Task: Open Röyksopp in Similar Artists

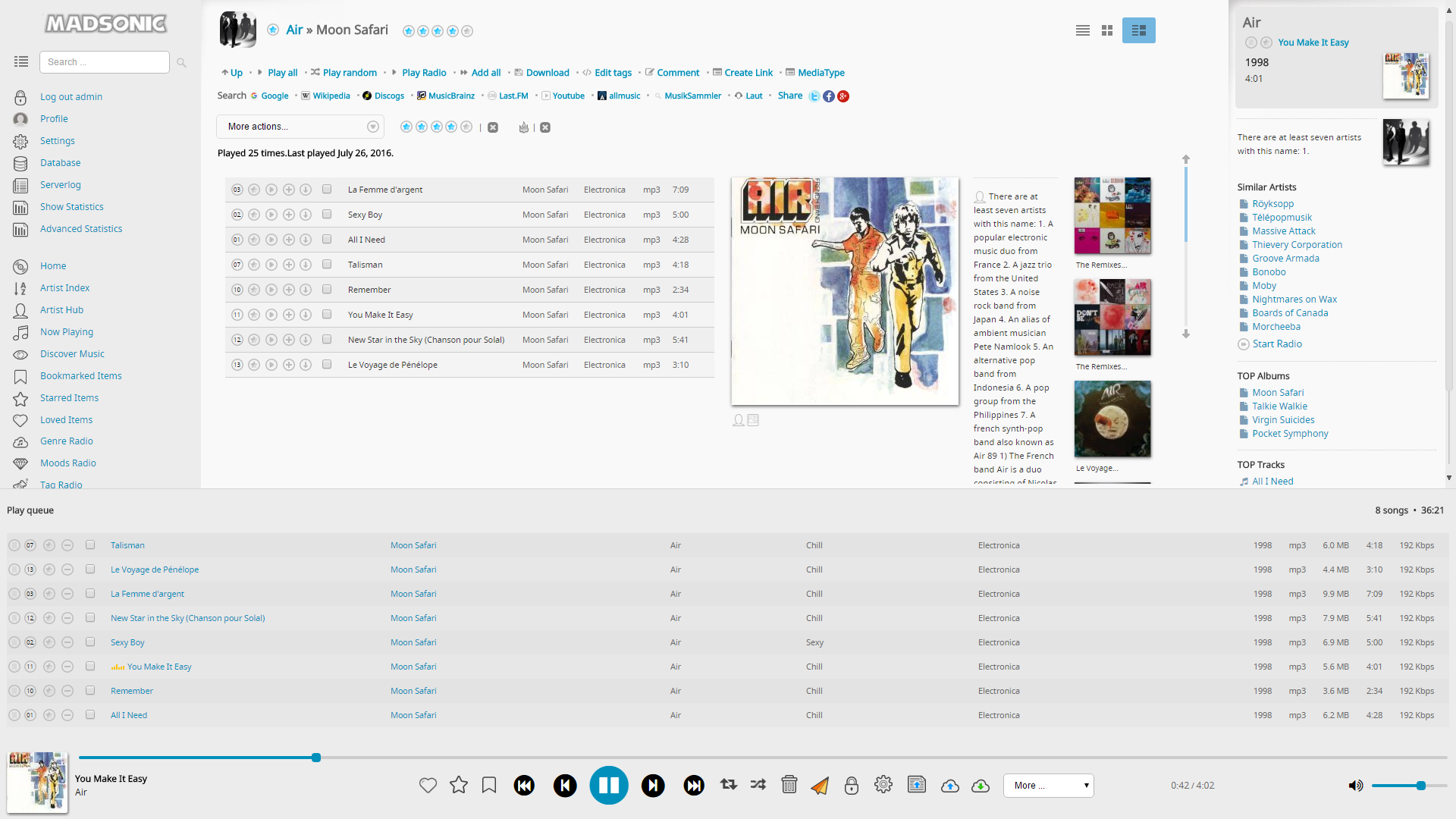Action: coord(1272,204)
